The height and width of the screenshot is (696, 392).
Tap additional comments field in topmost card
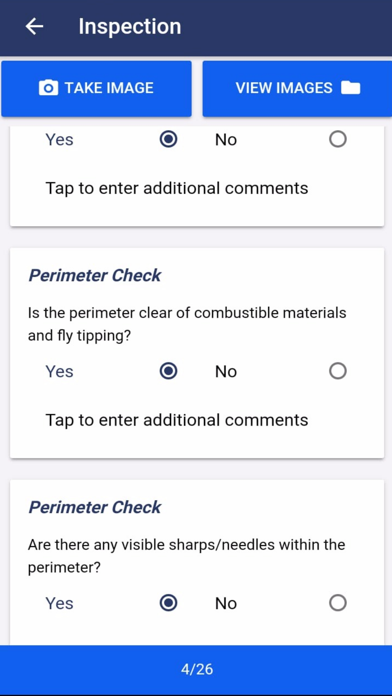point(177,188)
